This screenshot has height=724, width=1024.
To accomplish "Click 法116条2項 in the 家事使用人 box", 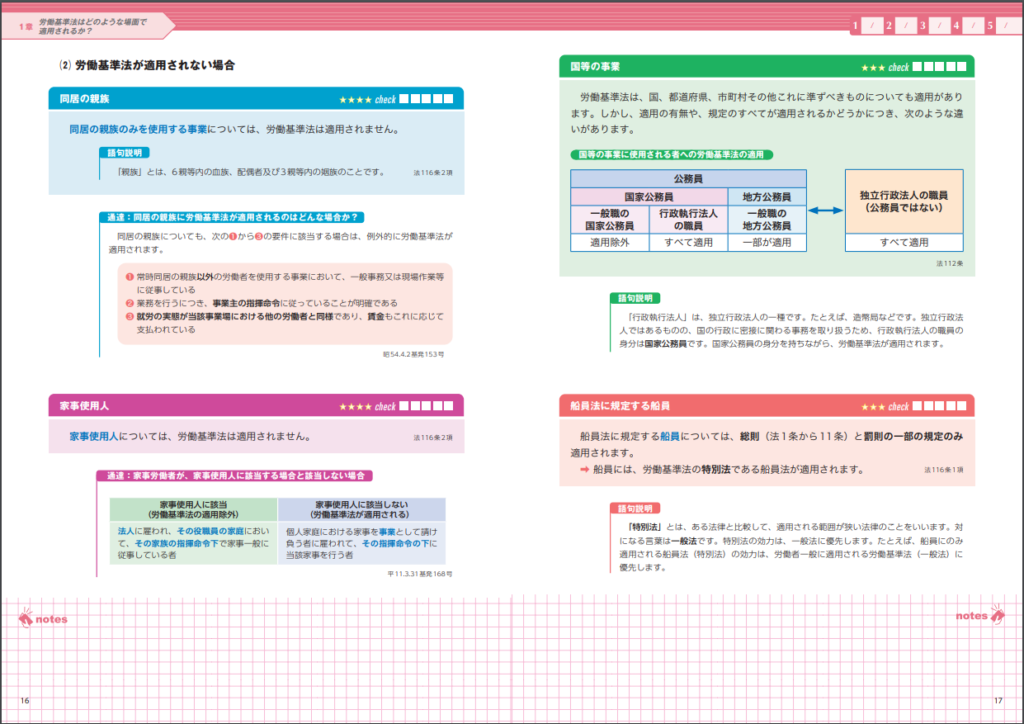I will coord(433,438).
